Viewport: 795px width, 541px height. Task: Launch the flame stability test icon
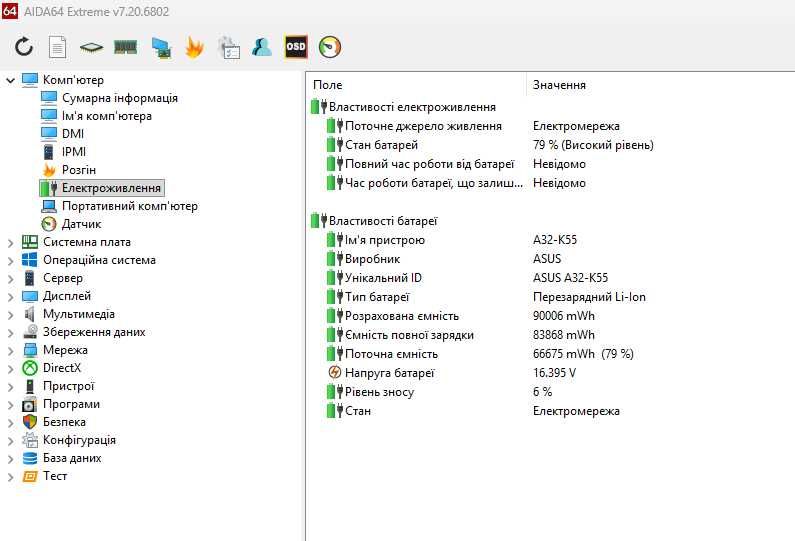(194, 48)
